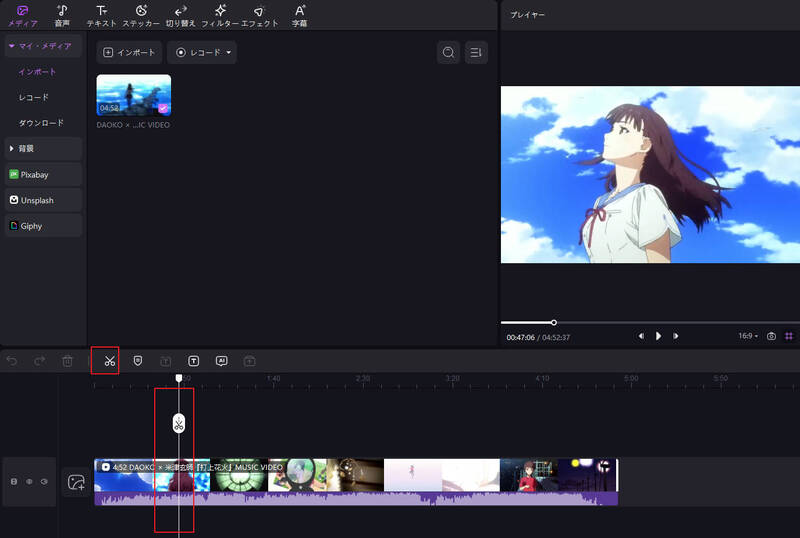Take a snapshot with the camera icon
Screen dimensions: 800x538
(771, 336)
